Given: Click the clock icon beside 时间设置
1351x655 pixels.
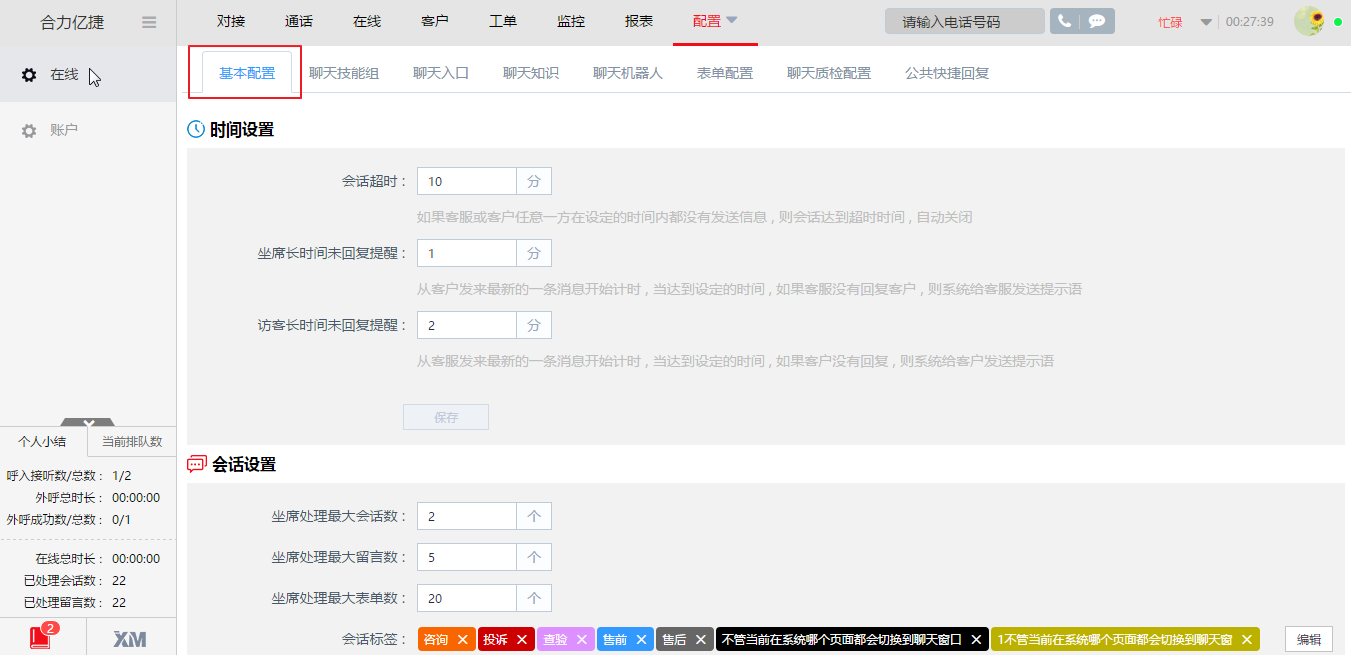Looking at the screenshot, I should point(193,128).
